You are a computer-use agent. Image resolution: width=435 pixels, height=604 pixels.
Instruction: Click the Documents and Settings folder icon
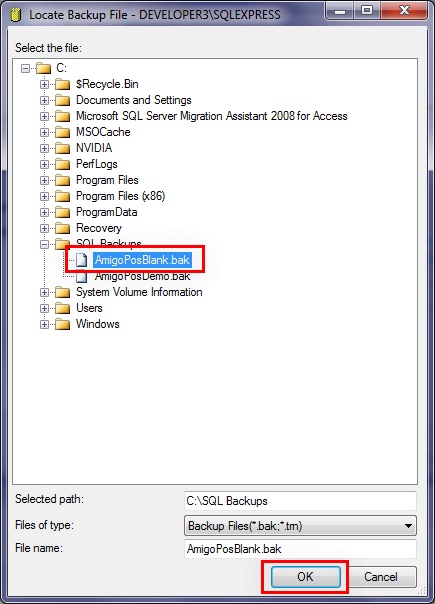(x=62, y=101)
